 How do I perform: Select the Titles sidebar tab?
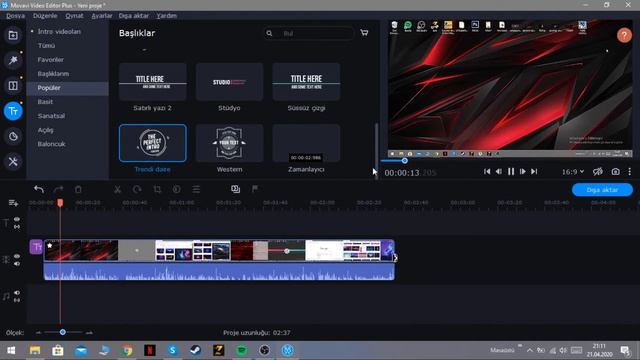point(13,111)
